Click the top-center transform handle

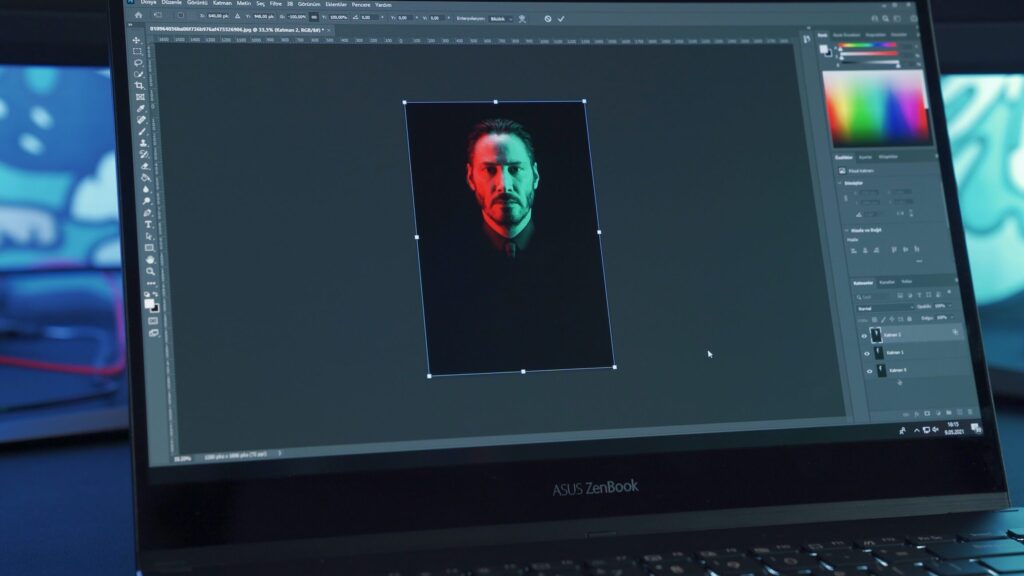[496, 102]
